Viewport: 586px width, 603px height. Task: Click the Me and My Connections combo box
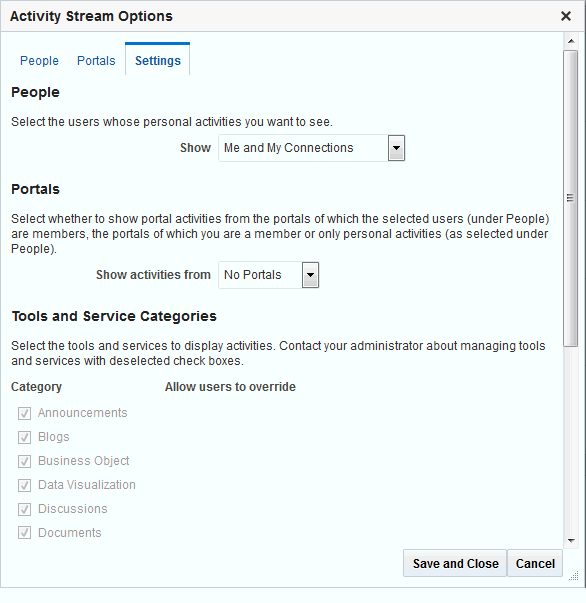pyautogui.click(x=311, y=148)
